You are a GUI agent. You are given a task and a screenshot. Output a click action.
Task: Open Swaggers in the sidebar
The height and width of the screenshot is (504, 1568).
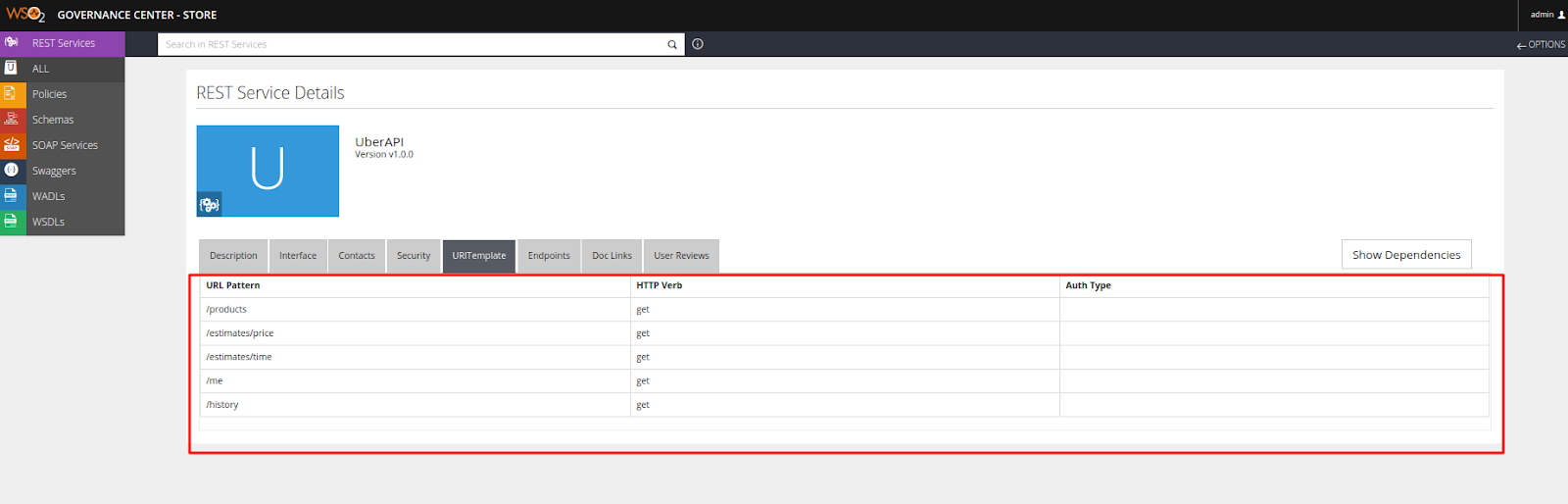point(63,171)
